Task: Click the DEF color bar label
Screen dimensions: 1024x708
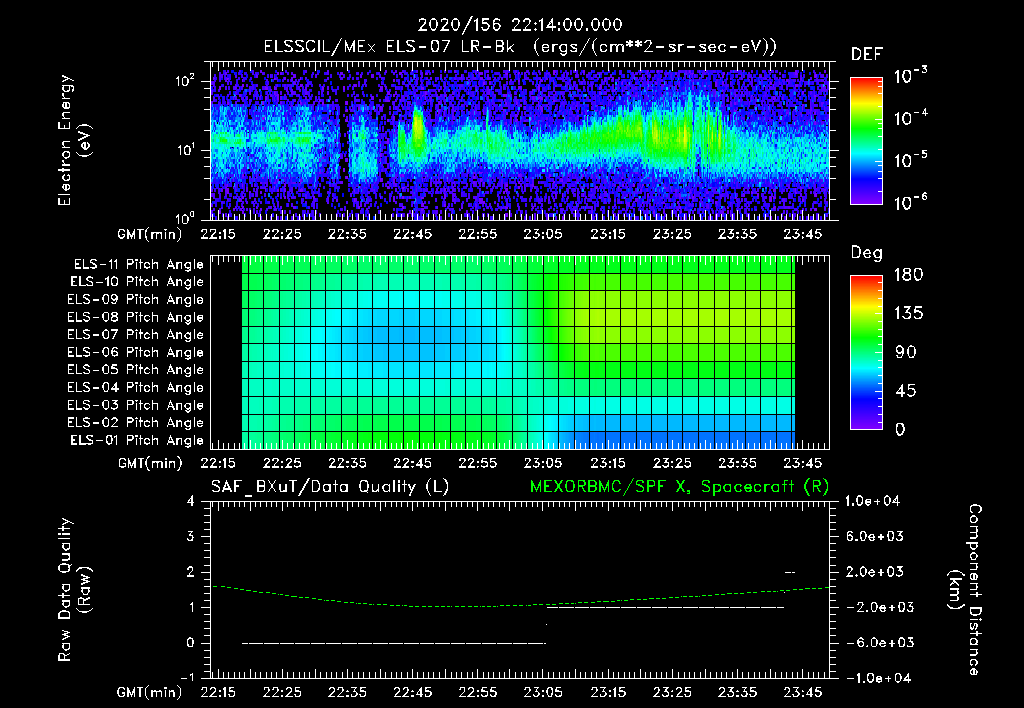Action: pos(867,55)
